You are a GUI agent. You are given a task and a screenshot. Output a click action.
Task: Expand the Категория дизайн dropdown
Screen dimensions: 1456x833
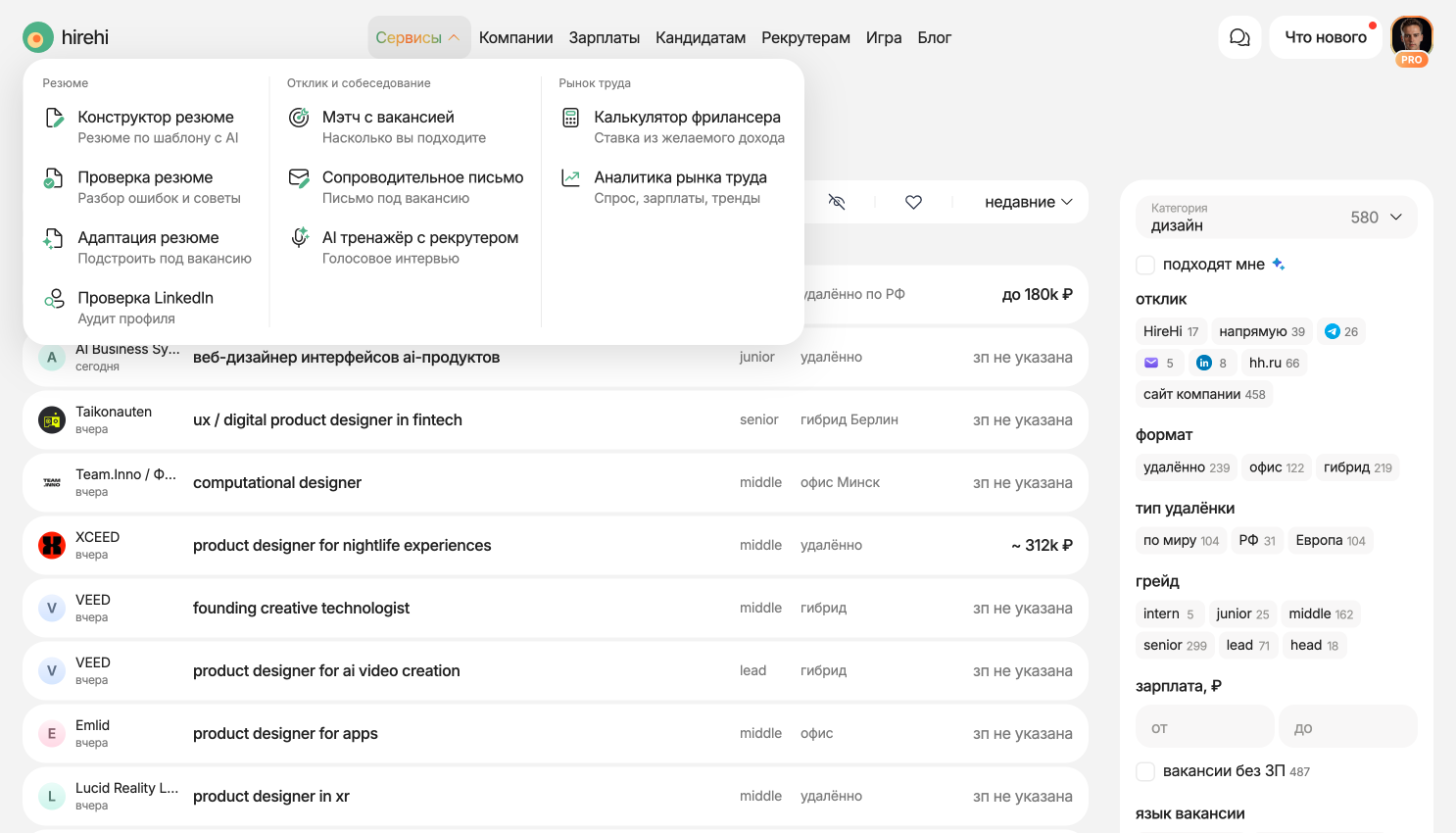pos(1276,217)
